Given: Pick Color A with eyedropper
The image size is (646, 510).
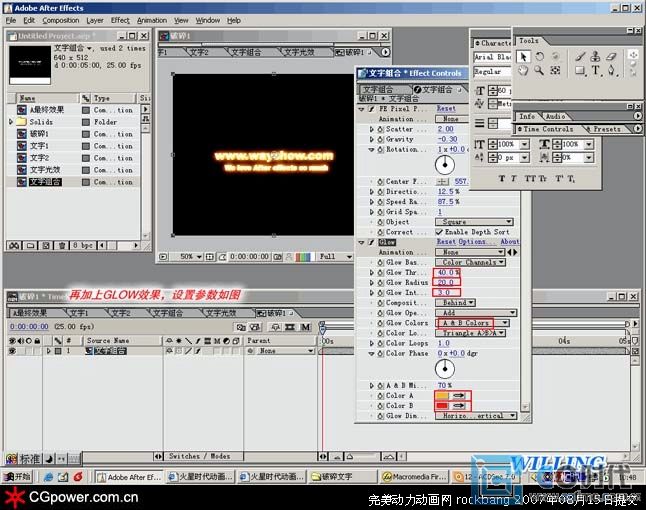Looking at the screenshot, I should coord(459,396).
